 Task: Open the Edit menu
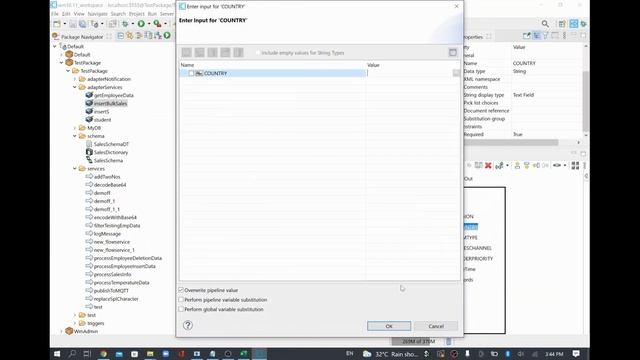point(66,14)
